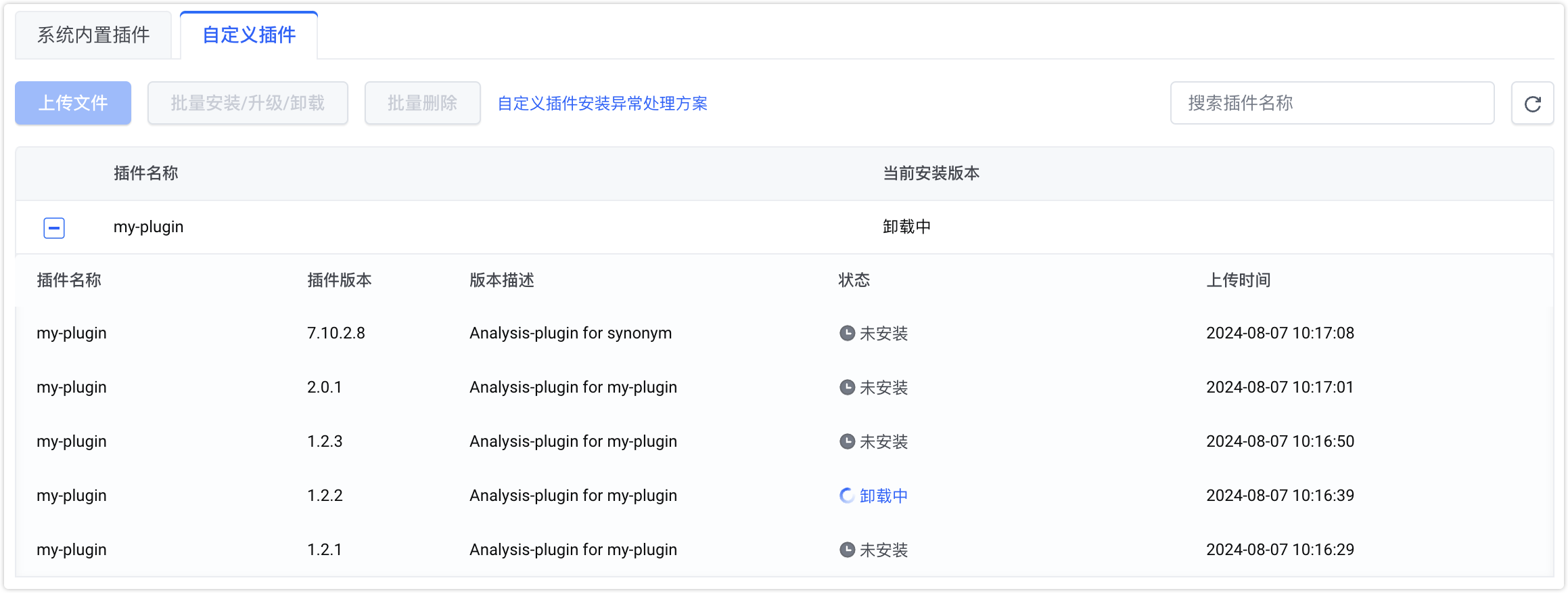
Task: Click the parent row's 卸载中 status
Action: (906, 227)
